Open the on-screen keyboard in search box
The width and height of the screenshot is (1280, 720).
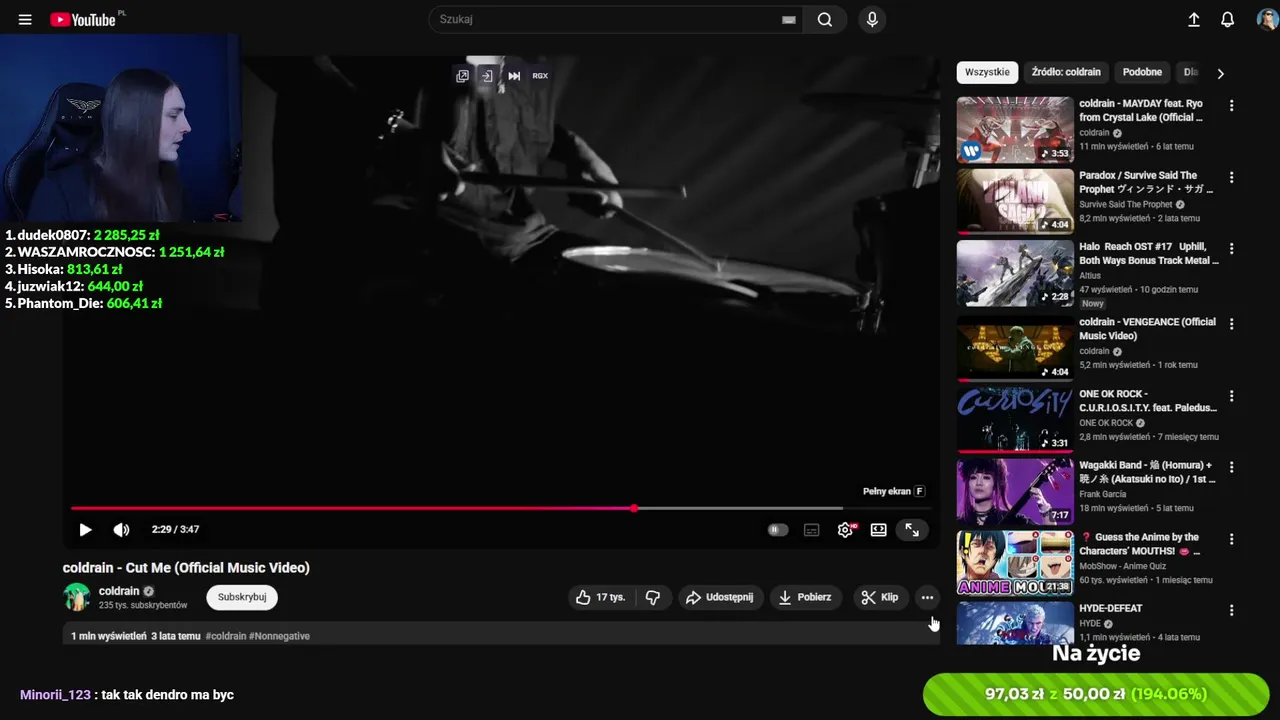(x=789, y=19)
